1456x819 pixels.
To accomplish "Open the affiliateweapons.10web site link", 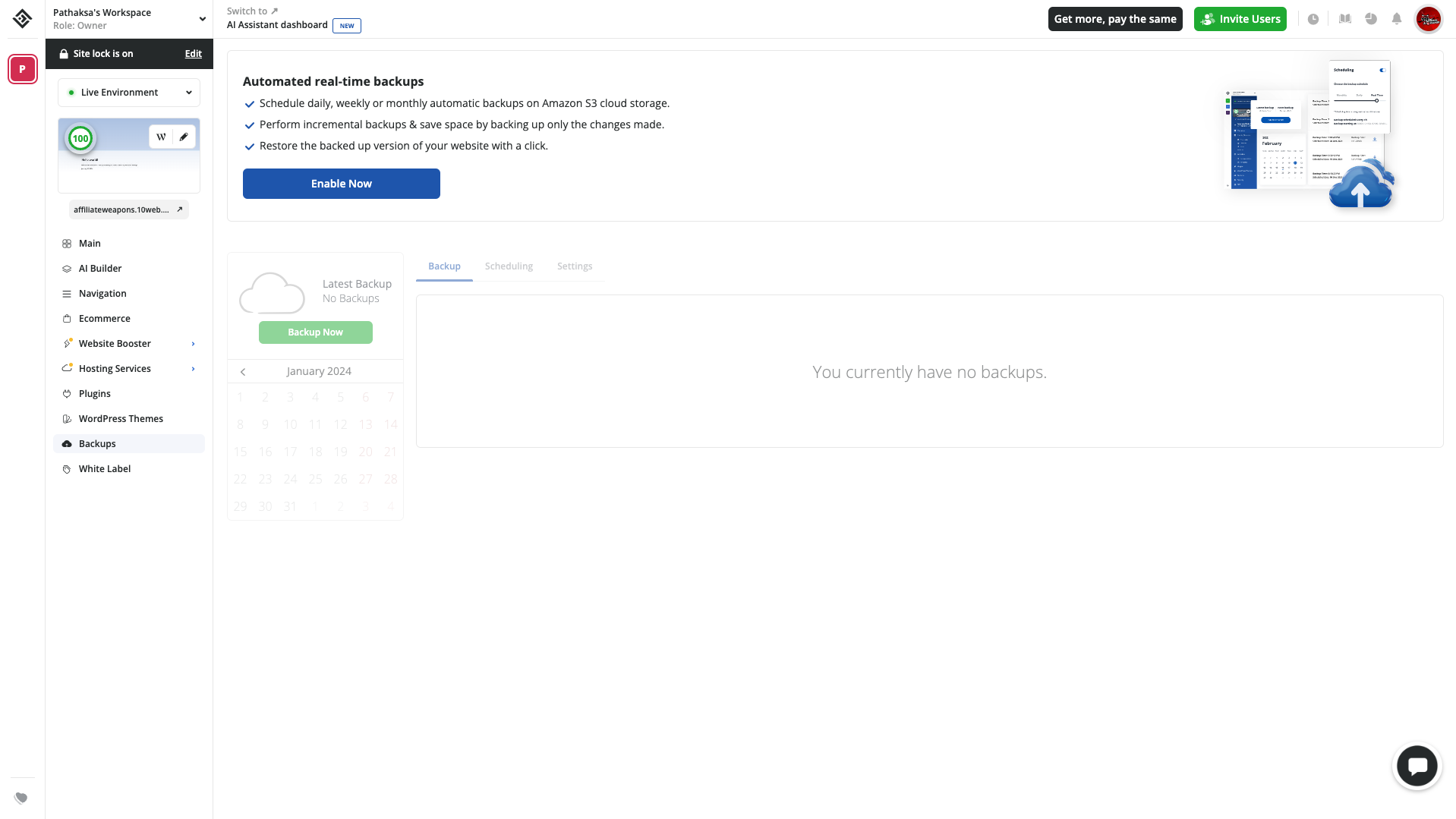I will (128, 210).
